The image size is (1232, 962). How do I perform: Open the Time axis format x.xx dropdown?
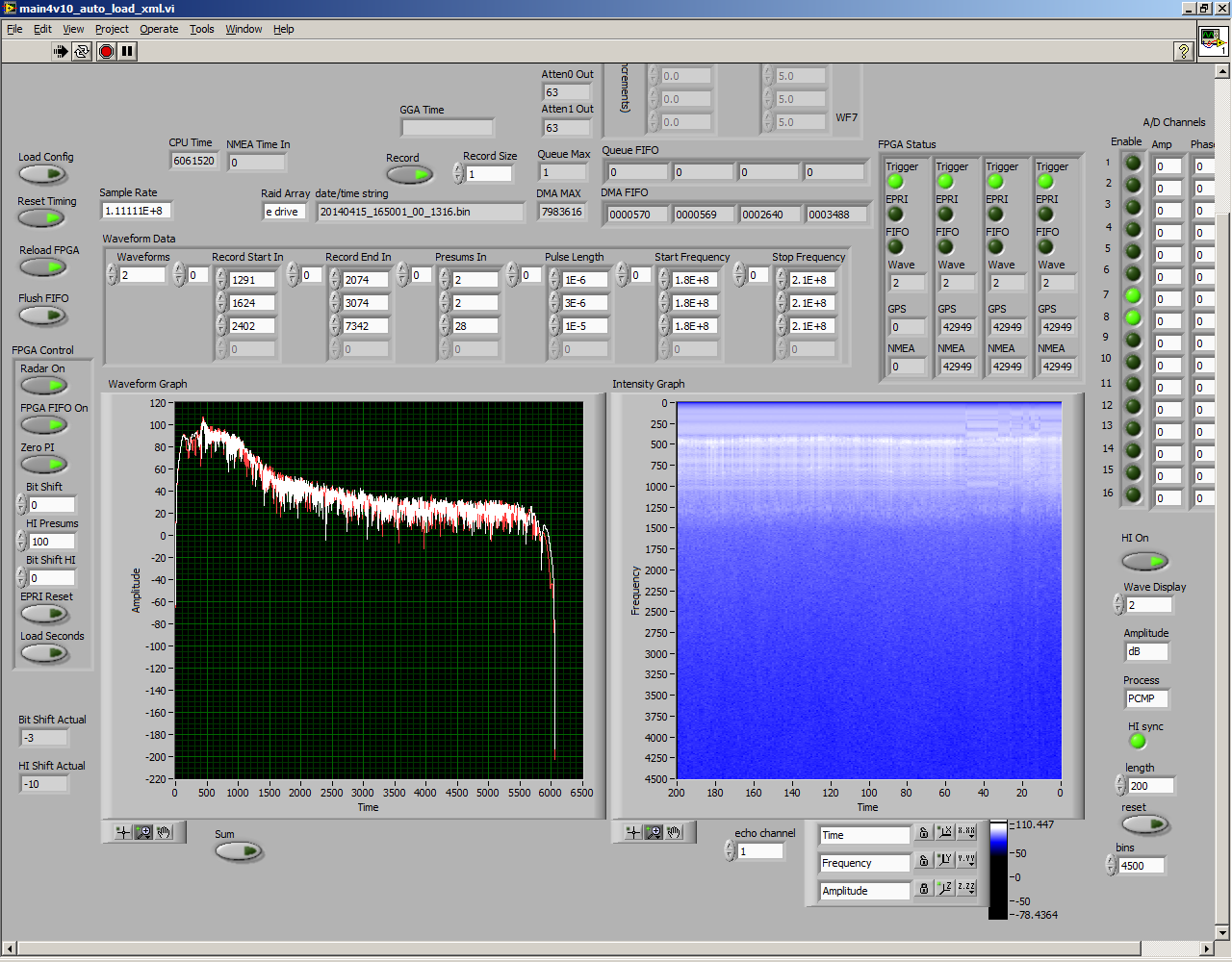point(966,833)
